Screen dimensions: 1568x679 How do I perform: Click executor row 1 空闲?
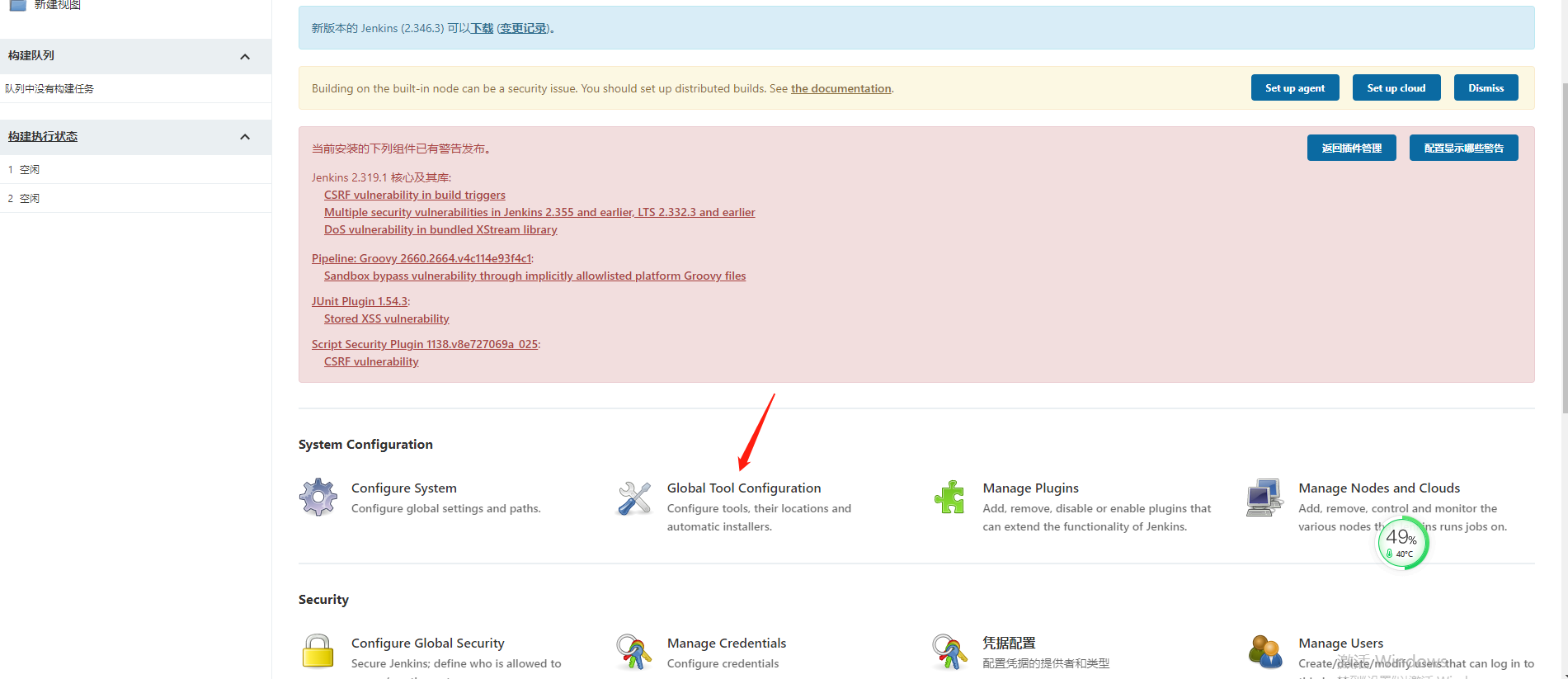pos(135,169)
